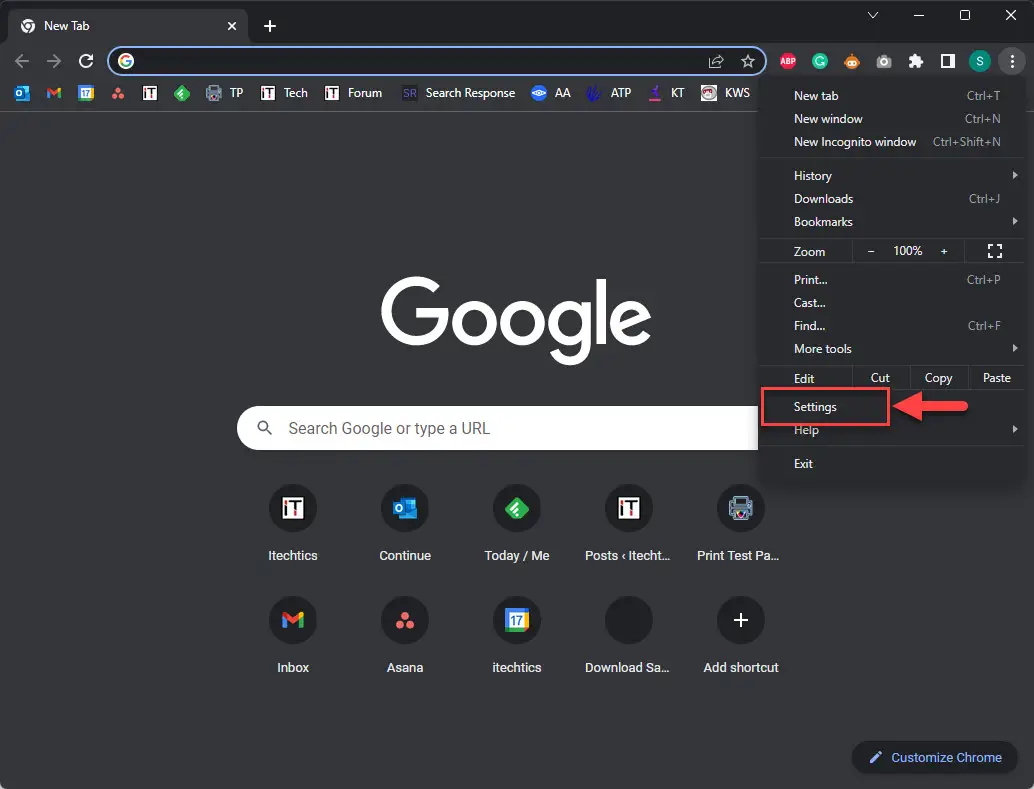Click the orange robot extension icon
This screenshot has height=789, width=1034.
[x=852, y=61]
